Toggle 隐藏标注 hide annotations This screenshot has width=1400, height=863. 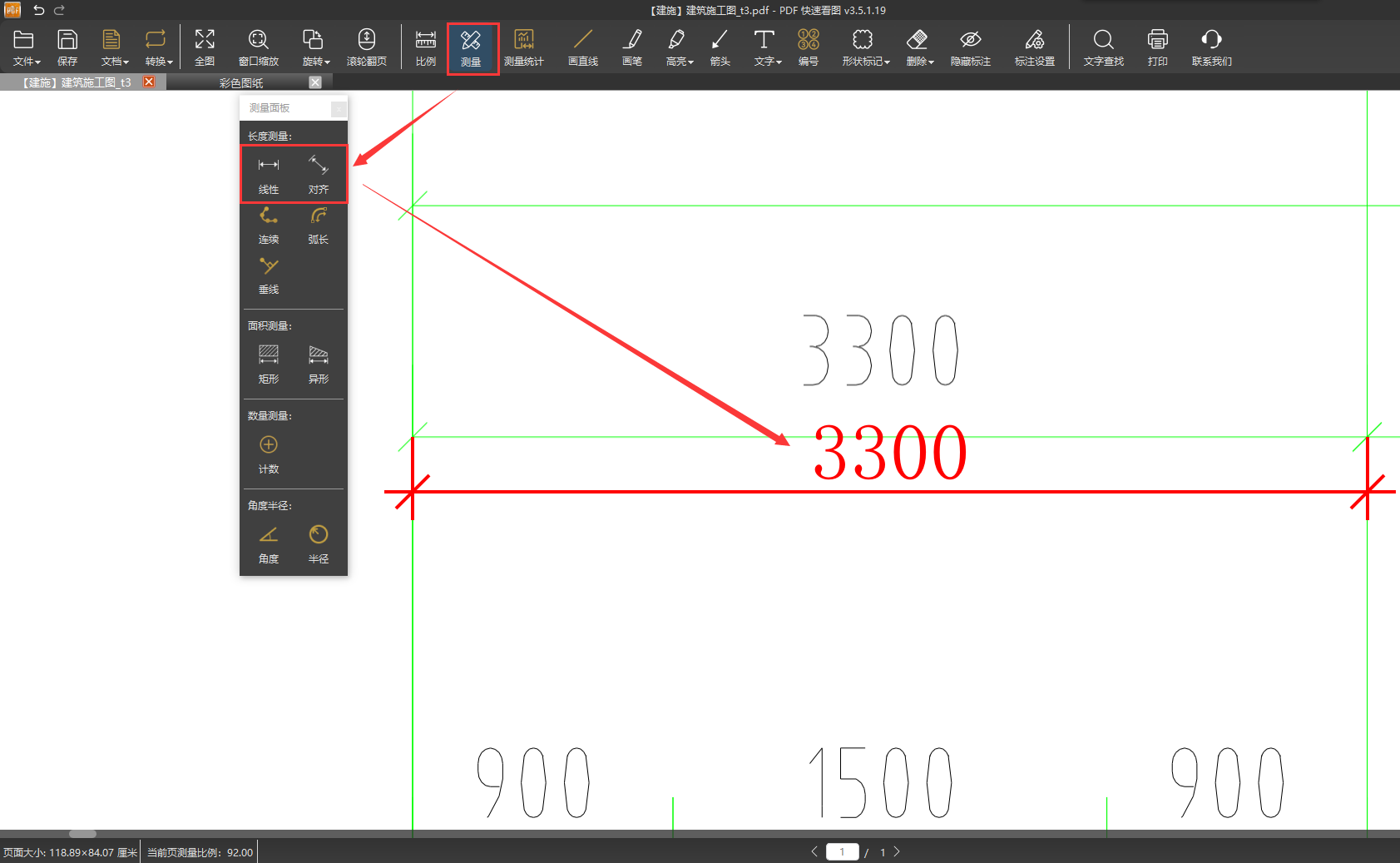click(x=971, y=48)
